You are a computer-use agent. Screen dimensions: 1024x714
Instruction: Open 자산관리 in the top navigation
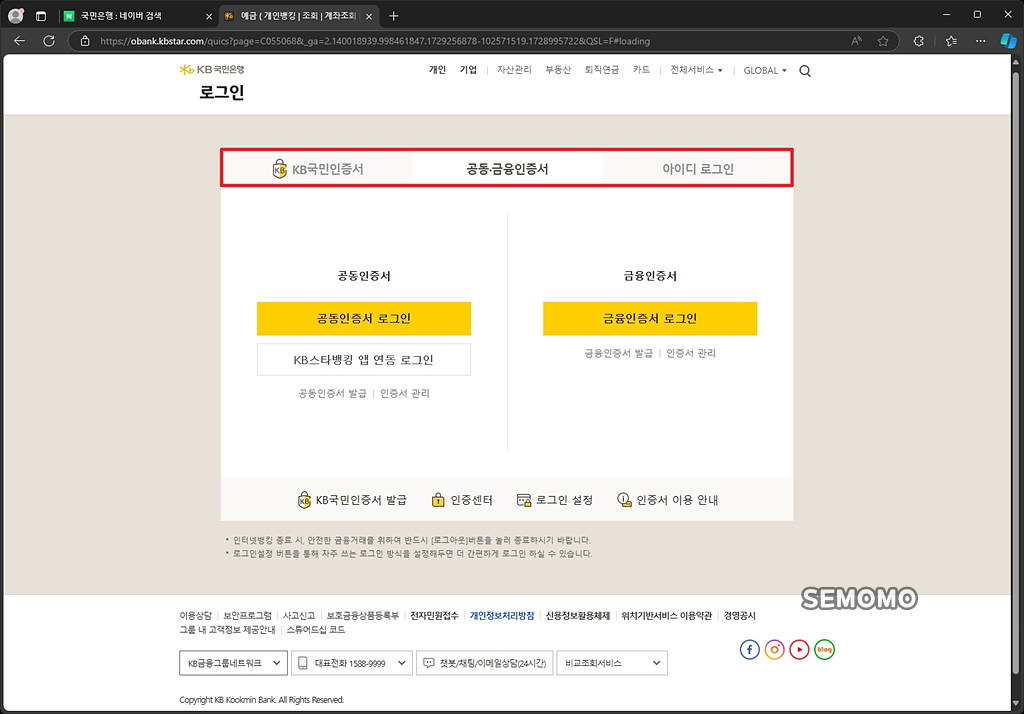(x=514, y=70)
